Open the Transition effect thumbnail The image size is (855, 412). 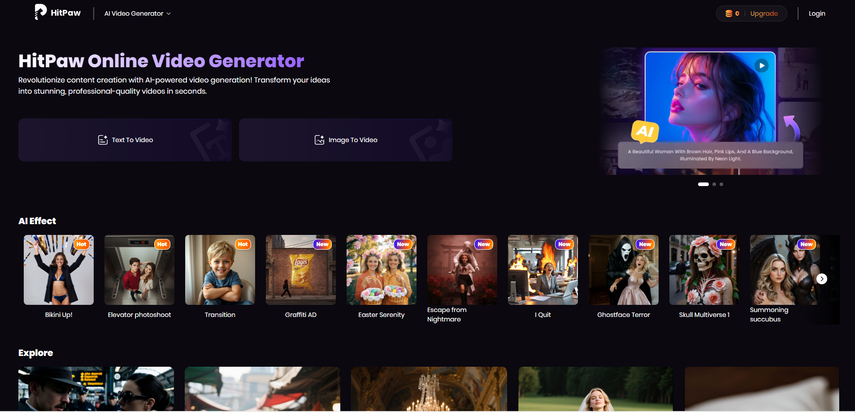coord(220,270)
